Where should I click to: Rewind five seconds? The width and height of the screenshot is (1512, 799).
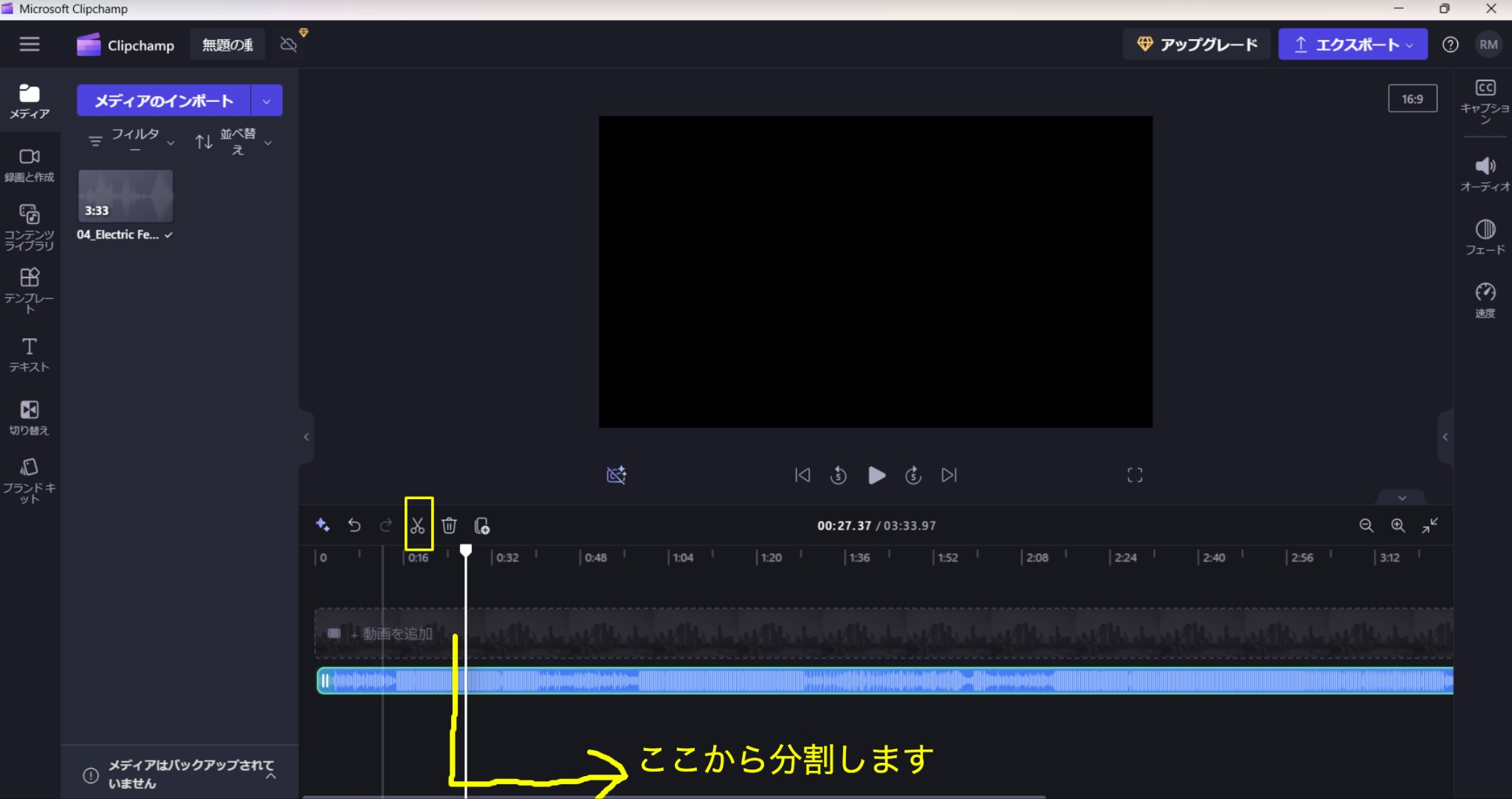point(839,475)
